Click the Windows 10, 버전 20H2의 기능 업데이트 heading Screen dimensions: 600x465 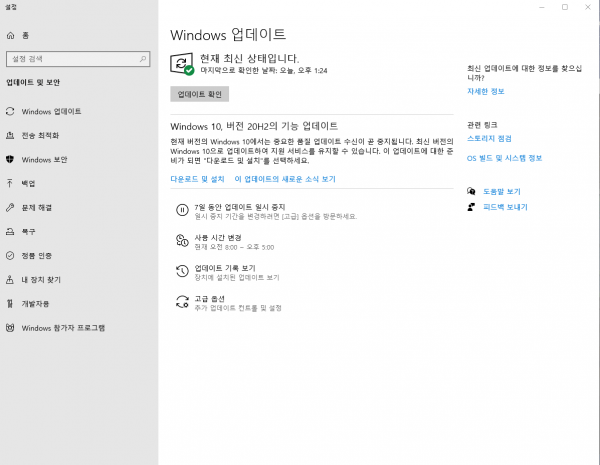point(254,126)
